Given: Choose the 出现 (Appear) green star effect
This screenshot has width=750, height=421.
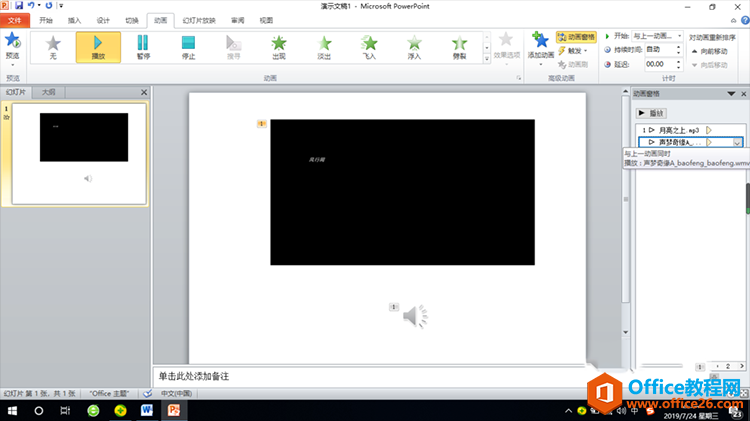Looking at the screenshot, I should [x=279, y=47].
